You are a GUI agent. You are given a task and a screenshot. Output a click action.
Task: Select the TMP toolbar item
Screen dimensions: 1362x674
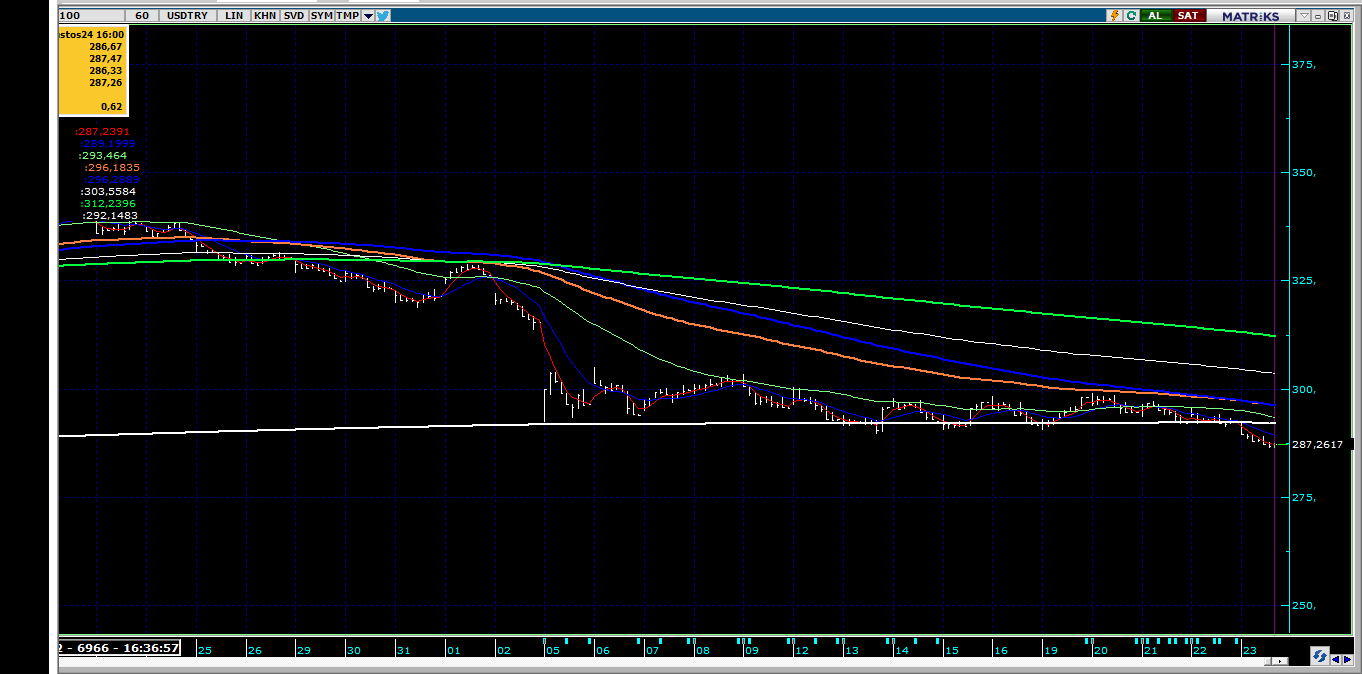click(x=347, y=16)
